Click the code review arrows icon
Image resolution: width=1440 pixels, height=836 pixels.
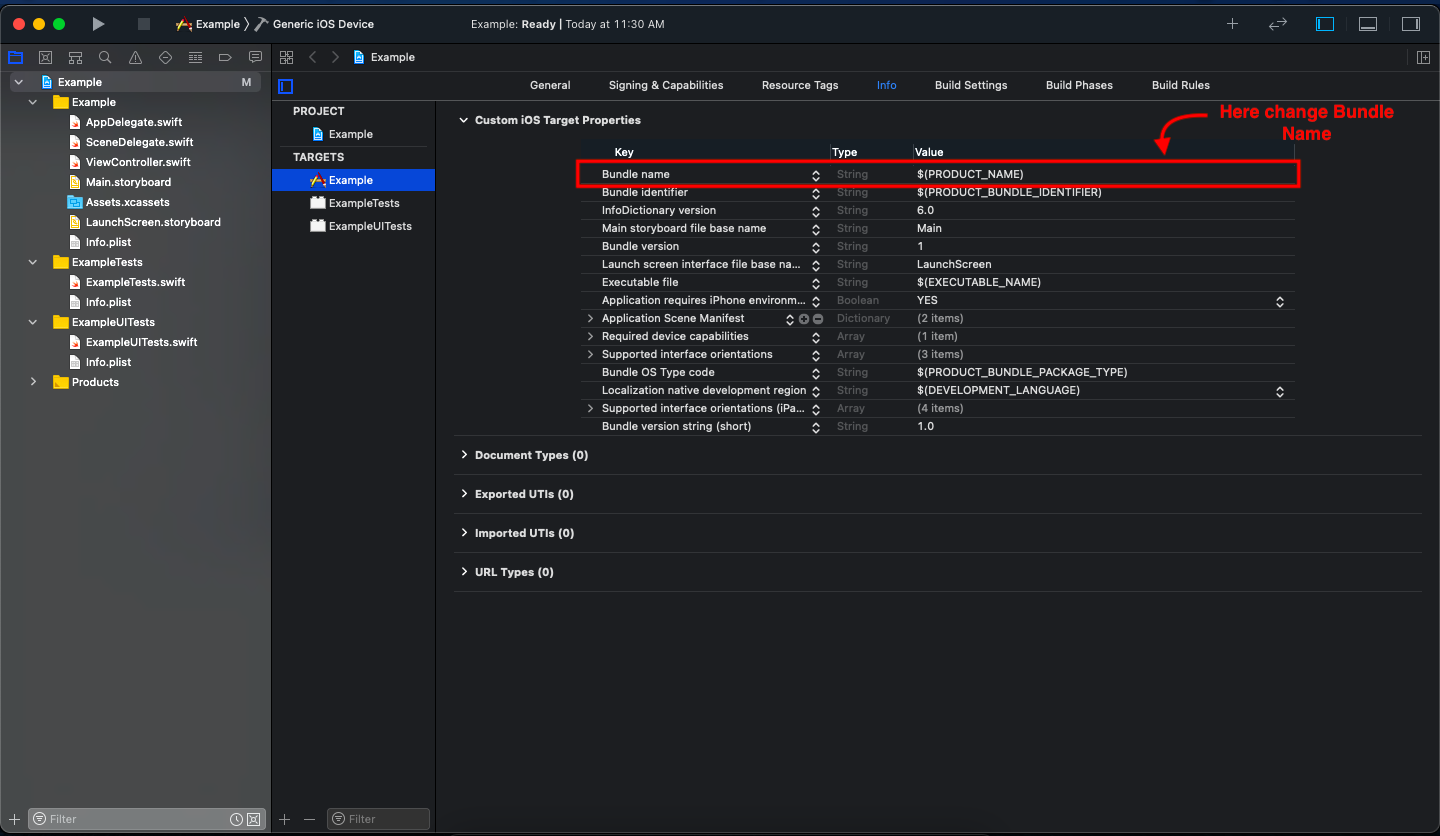[1278, 24]
